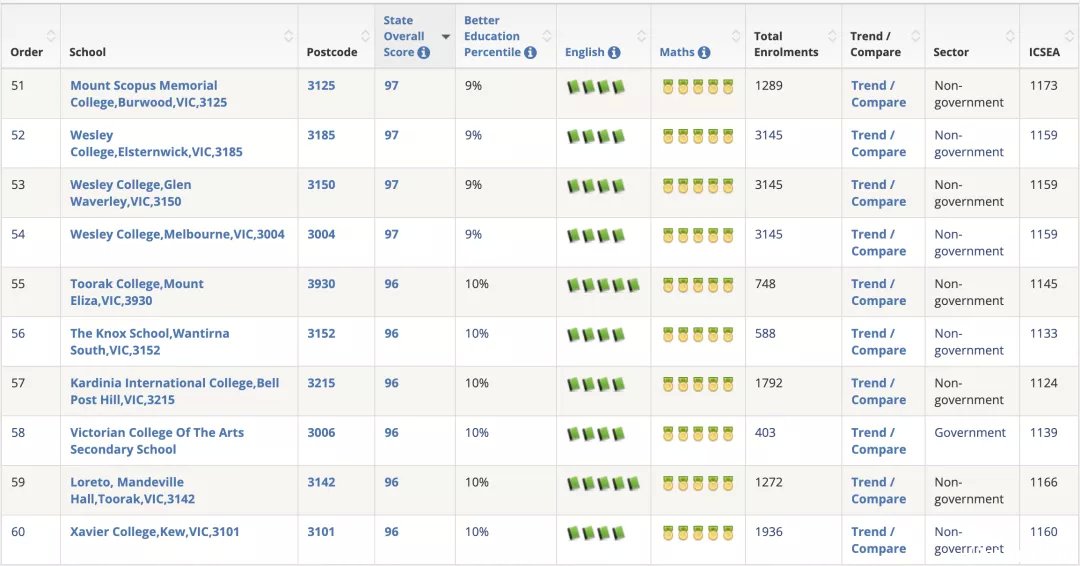The image size is (1080, 566).
Task: Open Victorian College Of The Arts Secondary School
Action: (157, 441)
